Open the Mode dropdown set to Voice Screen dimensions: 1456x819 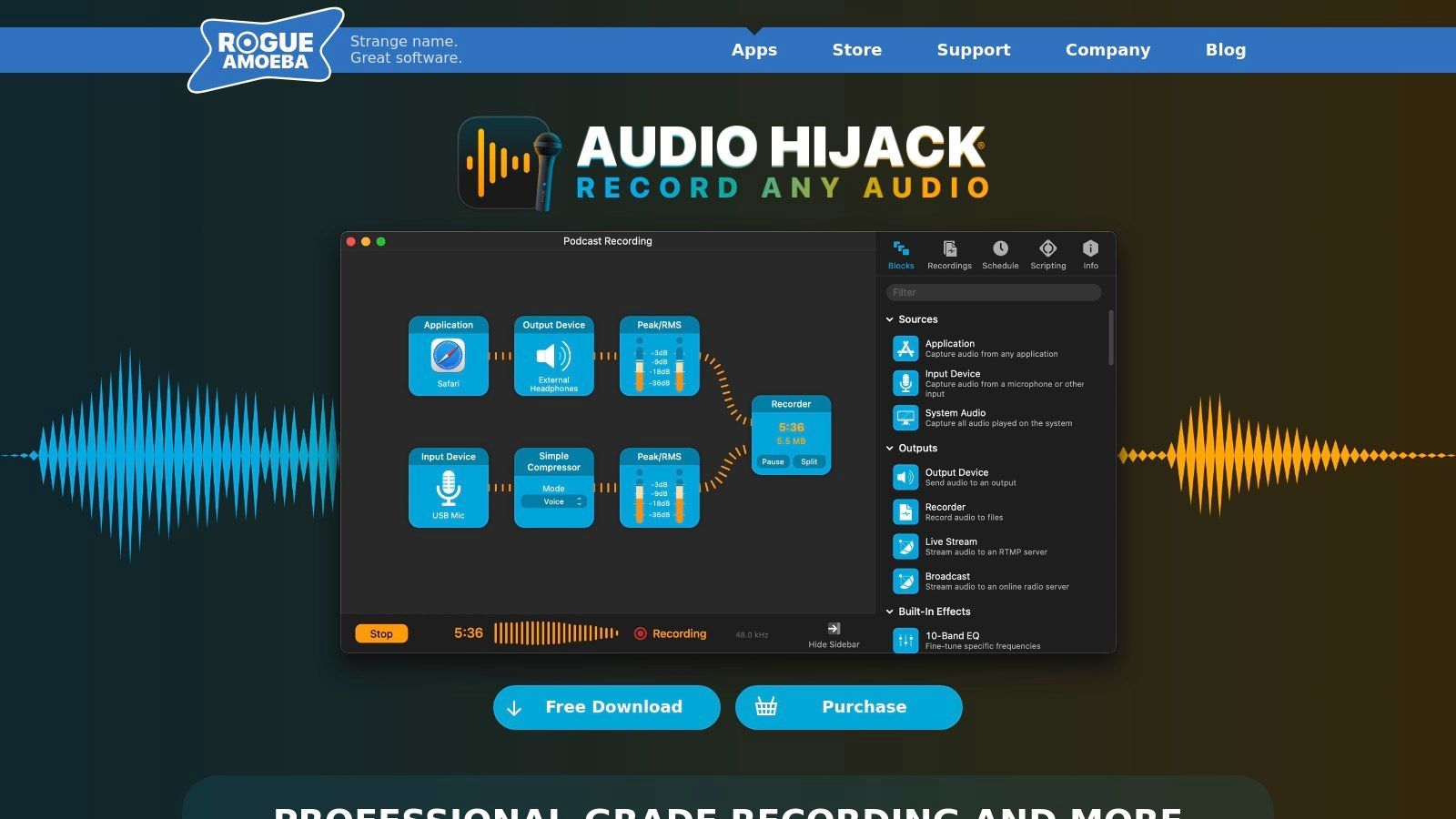coord(553,501)
